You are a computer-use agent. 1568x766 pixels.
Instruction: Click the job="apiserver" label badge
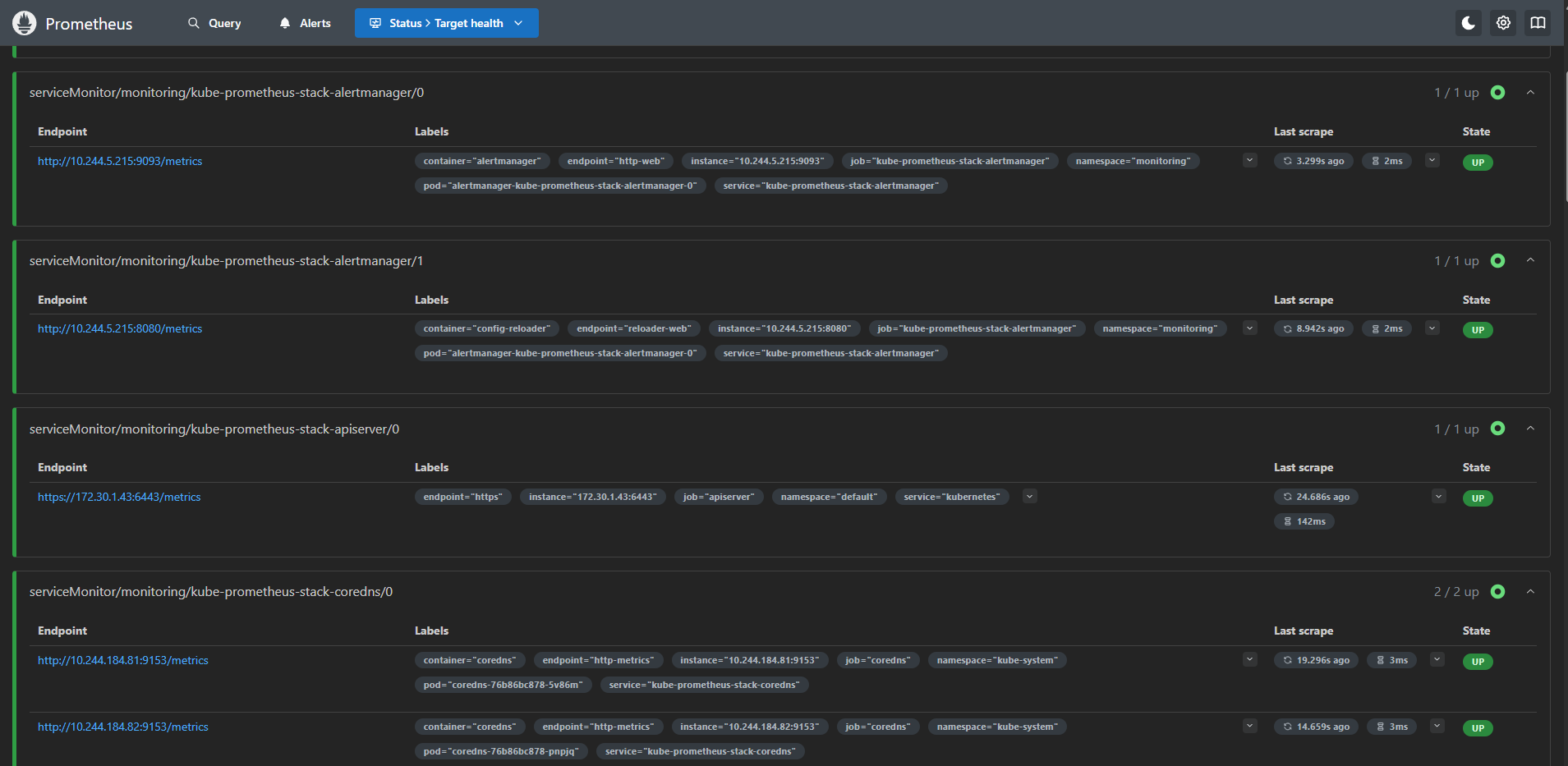tap(719, 497)
